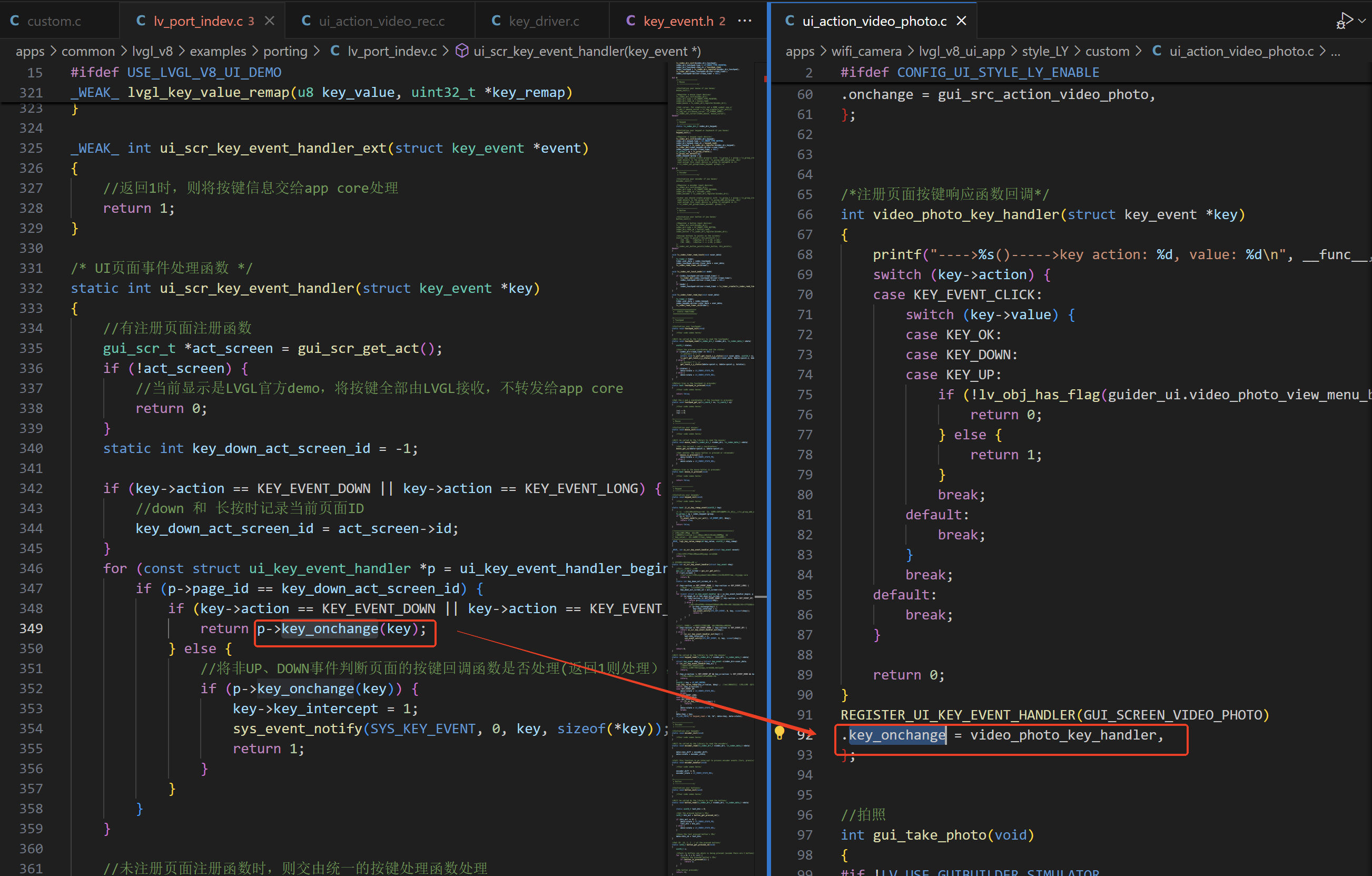Open ui_action_video_photo.c breadcrumb in right editor
The height and width of the screenshot is (876, 1372).
(x=1241, y=51)
